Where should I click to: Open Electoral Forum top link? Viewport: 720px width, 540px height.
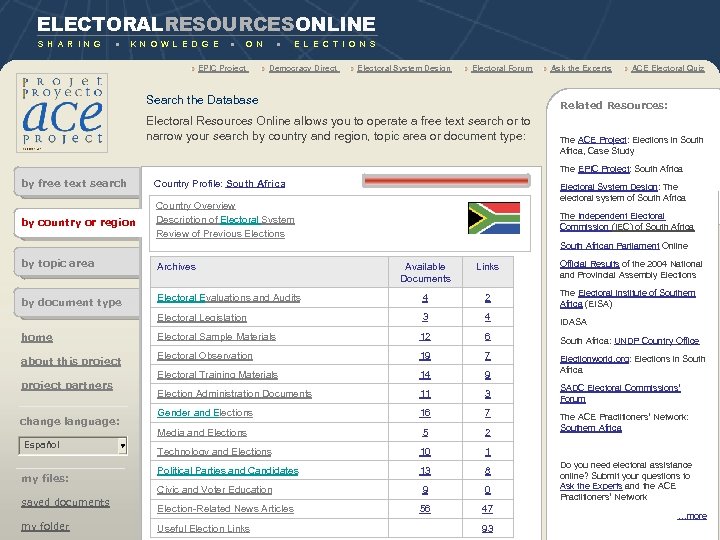[502, 68]
